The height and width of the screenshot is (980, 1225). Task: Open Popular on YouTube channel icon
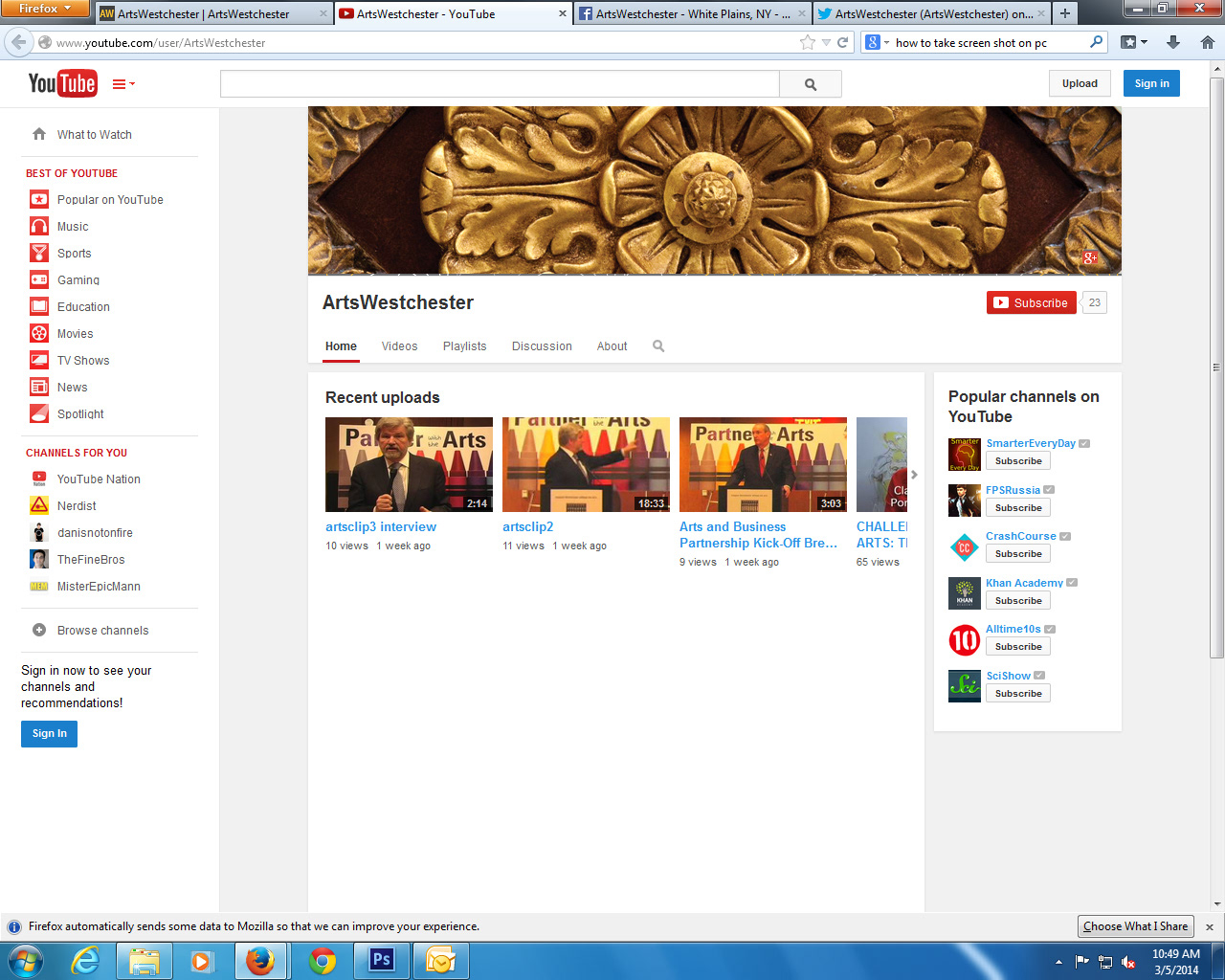coord(39,199)
